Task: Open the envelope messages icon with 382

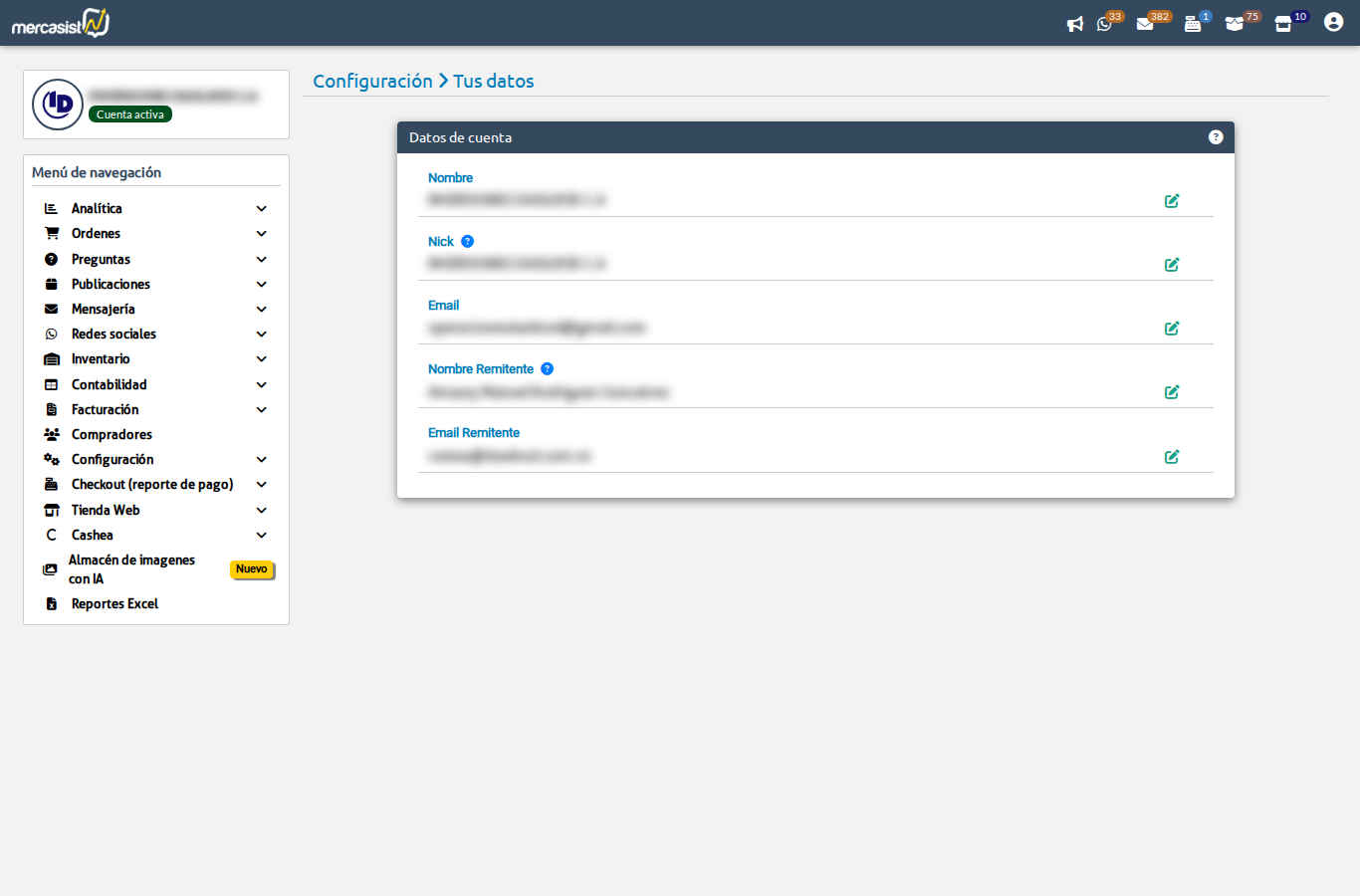Action: coord(1145,24)
